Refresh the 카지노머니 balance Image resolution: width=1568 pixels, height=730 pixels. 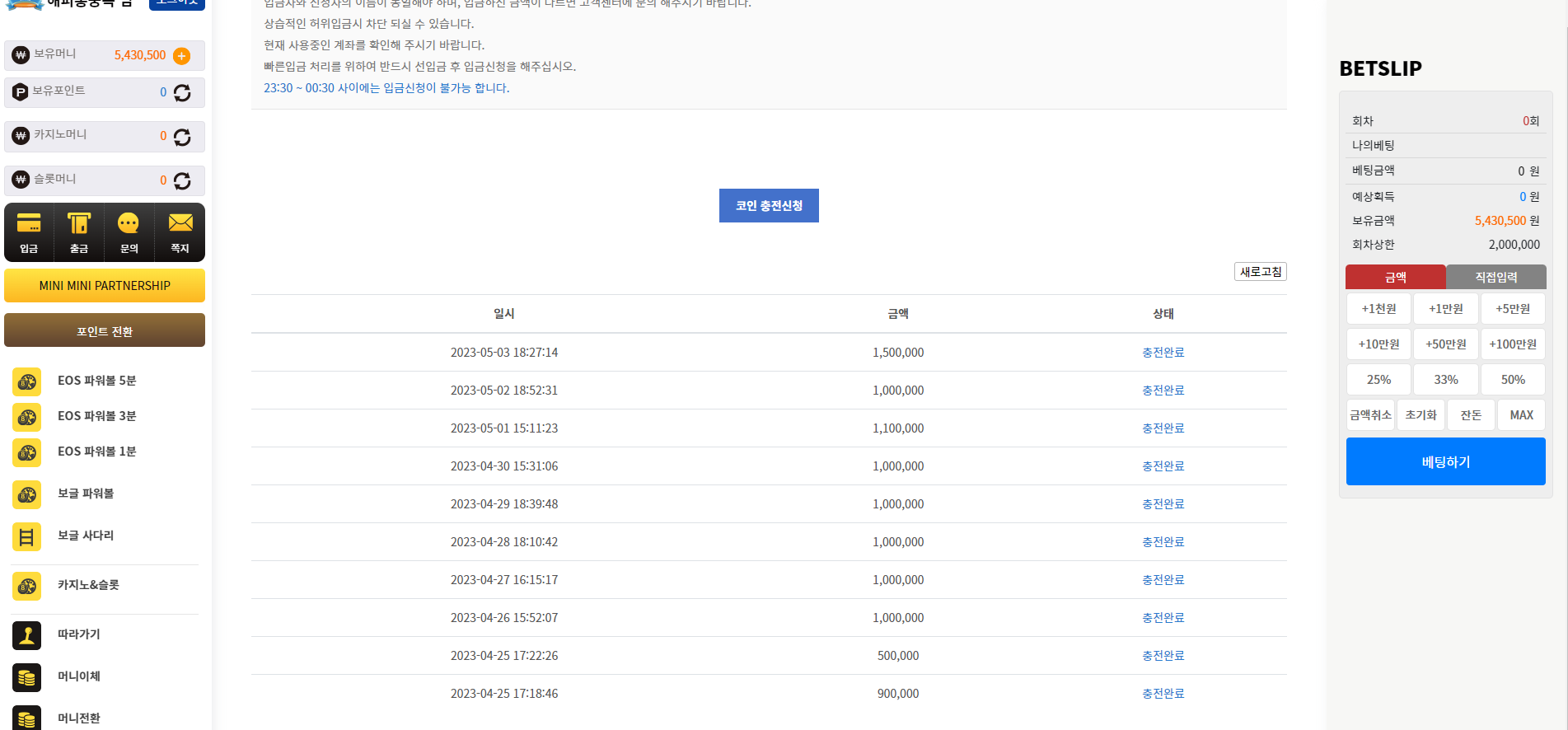(x=182, y=137)
